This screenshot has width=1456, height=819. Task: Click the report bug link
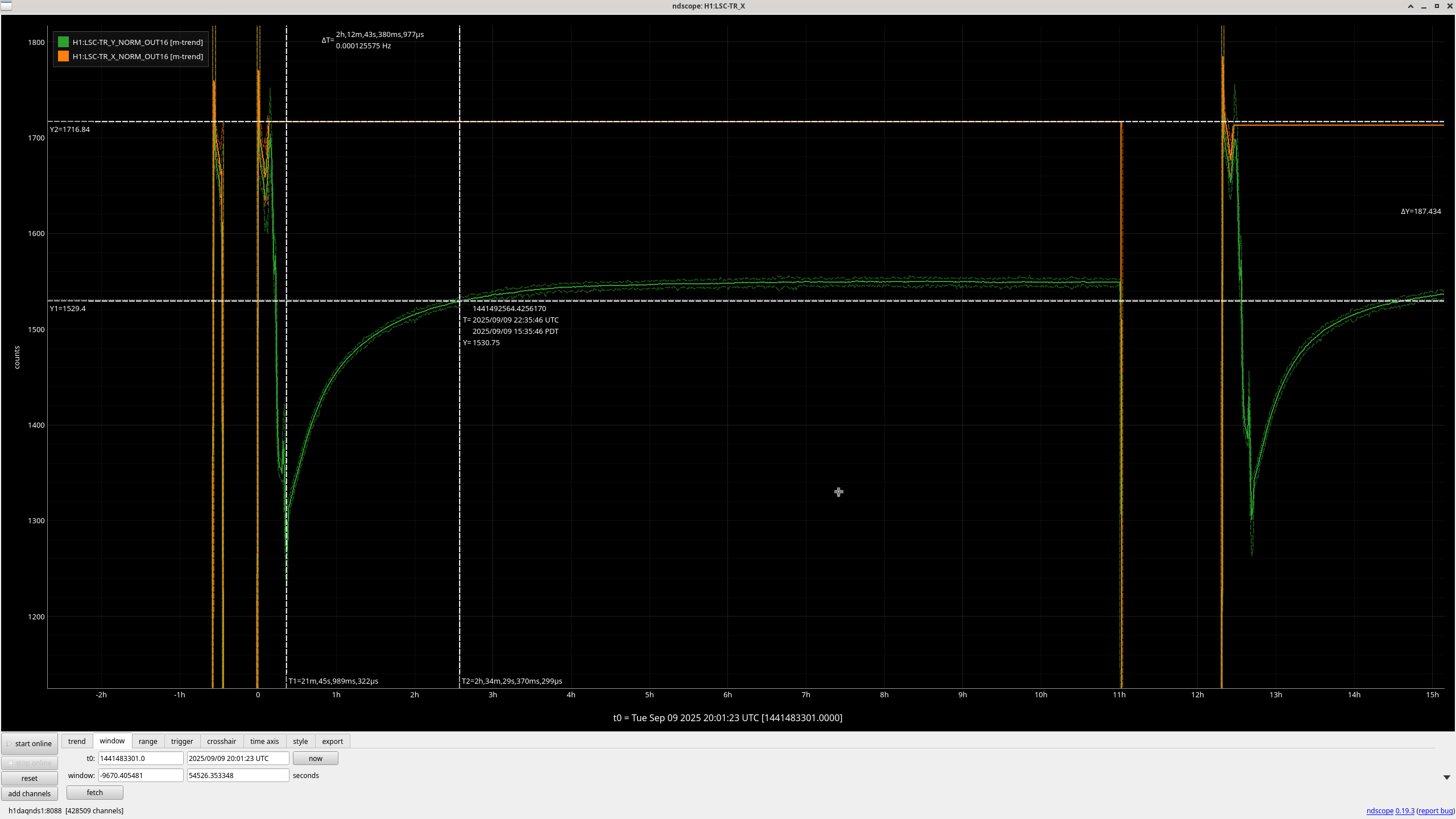(1435, 811)
